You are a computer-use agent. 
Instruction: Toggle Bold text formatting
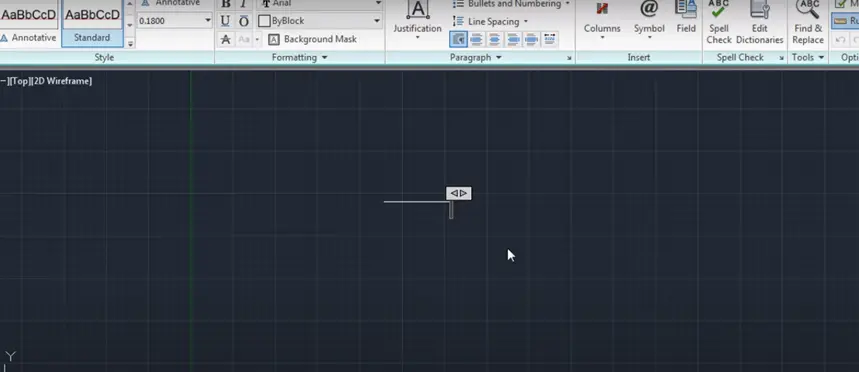(225, 4)
